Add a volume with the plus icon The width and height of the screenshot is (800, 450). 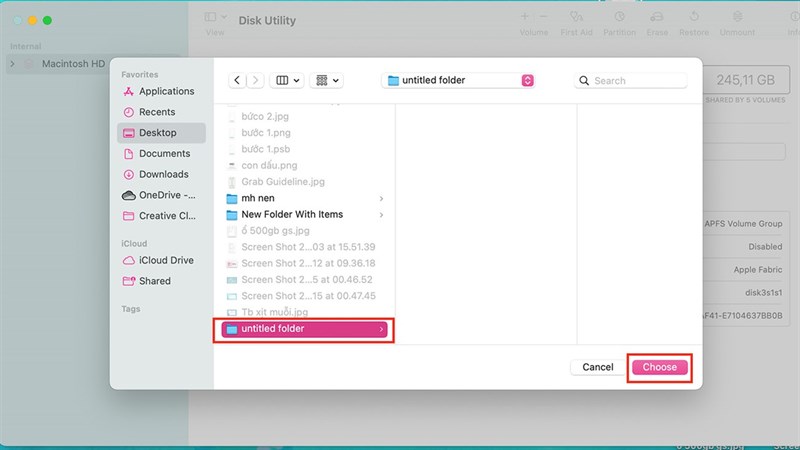coord(524,17)
